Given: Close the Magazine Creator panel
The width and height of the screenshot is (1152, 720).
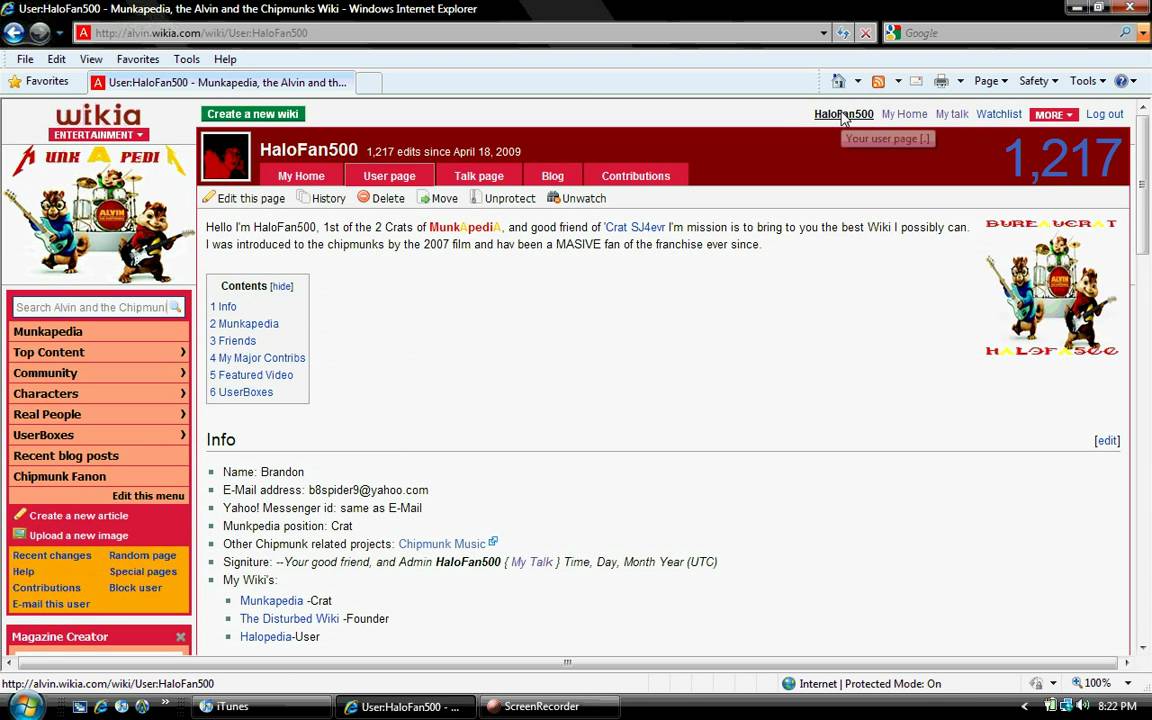Looking at the screenshot, I should (x=181, y=637).
